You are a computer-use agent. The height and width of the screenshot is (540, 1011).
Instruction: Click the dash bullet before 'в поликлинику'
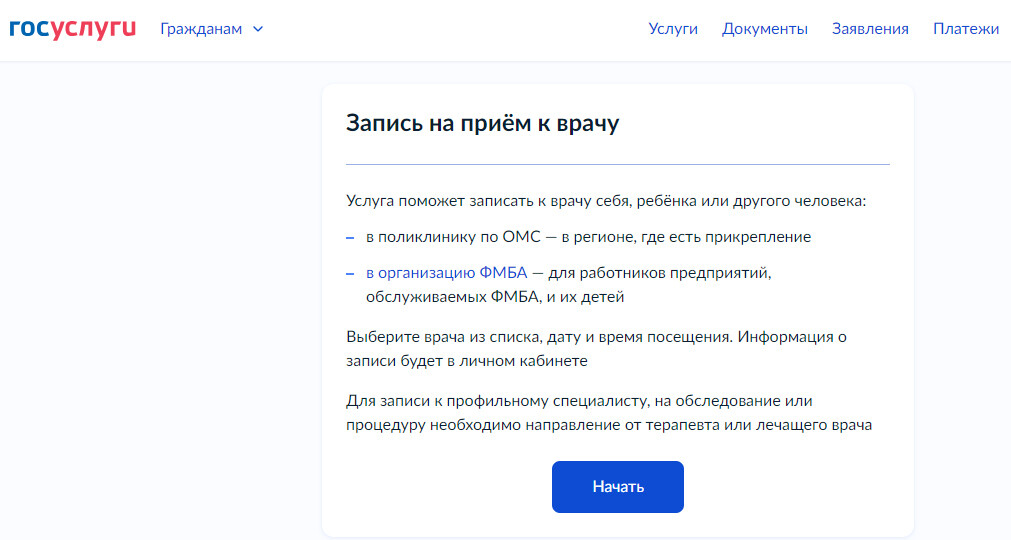point(350,238)
